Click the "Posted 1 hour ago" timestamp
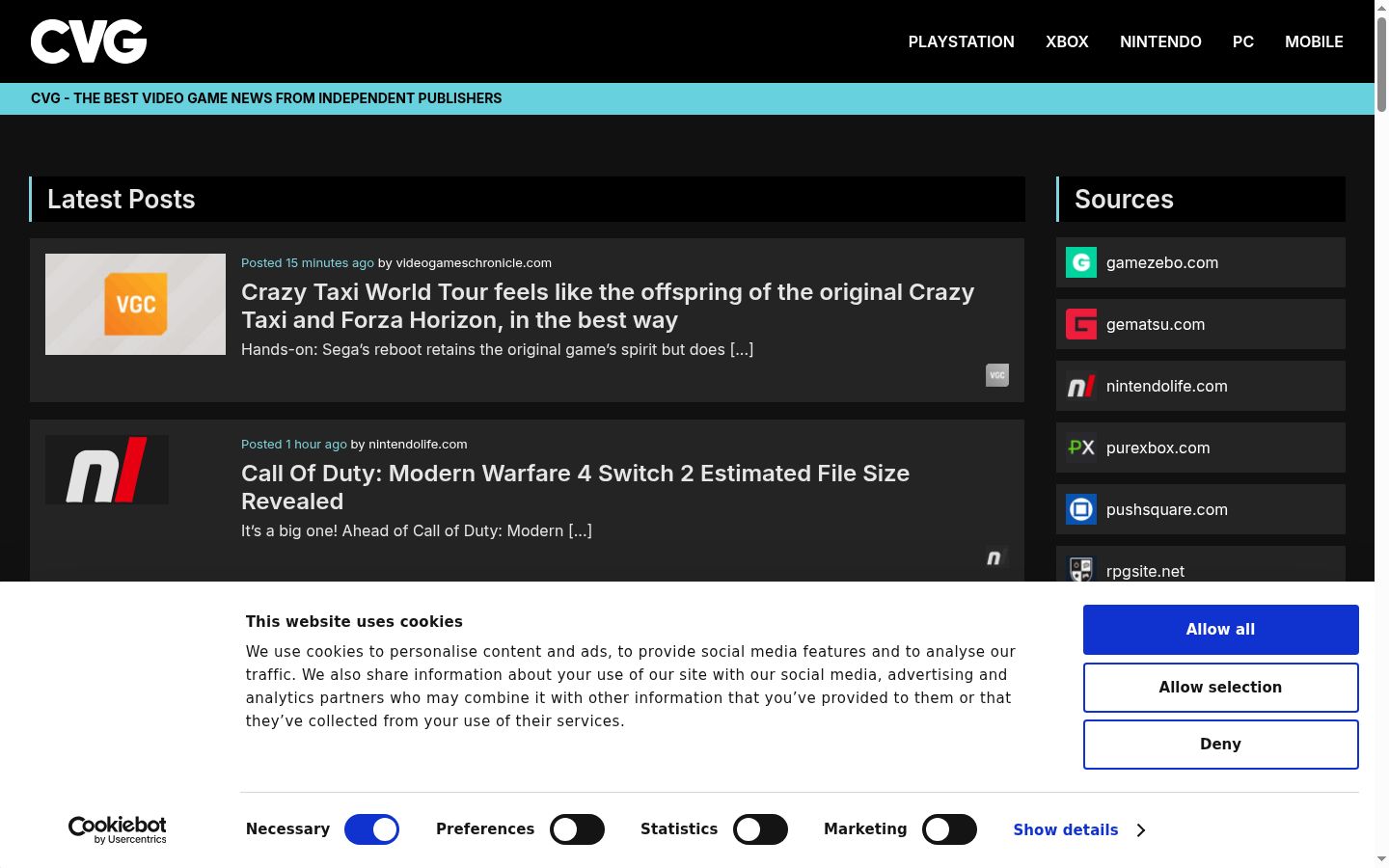Viewport: 1389px width, 868px height. click(294, 444)
